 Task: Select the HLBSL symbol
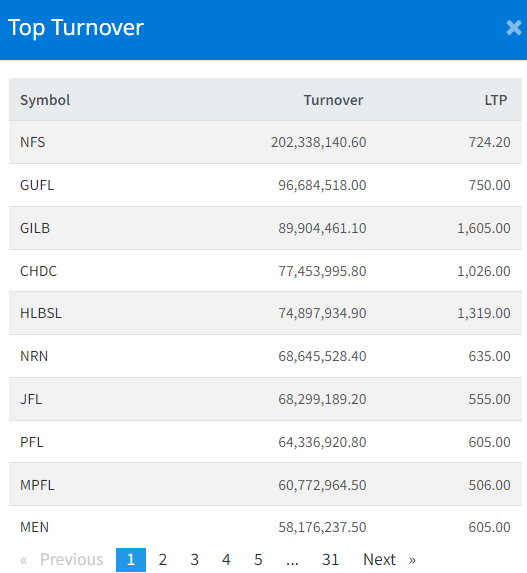[41, 313]
